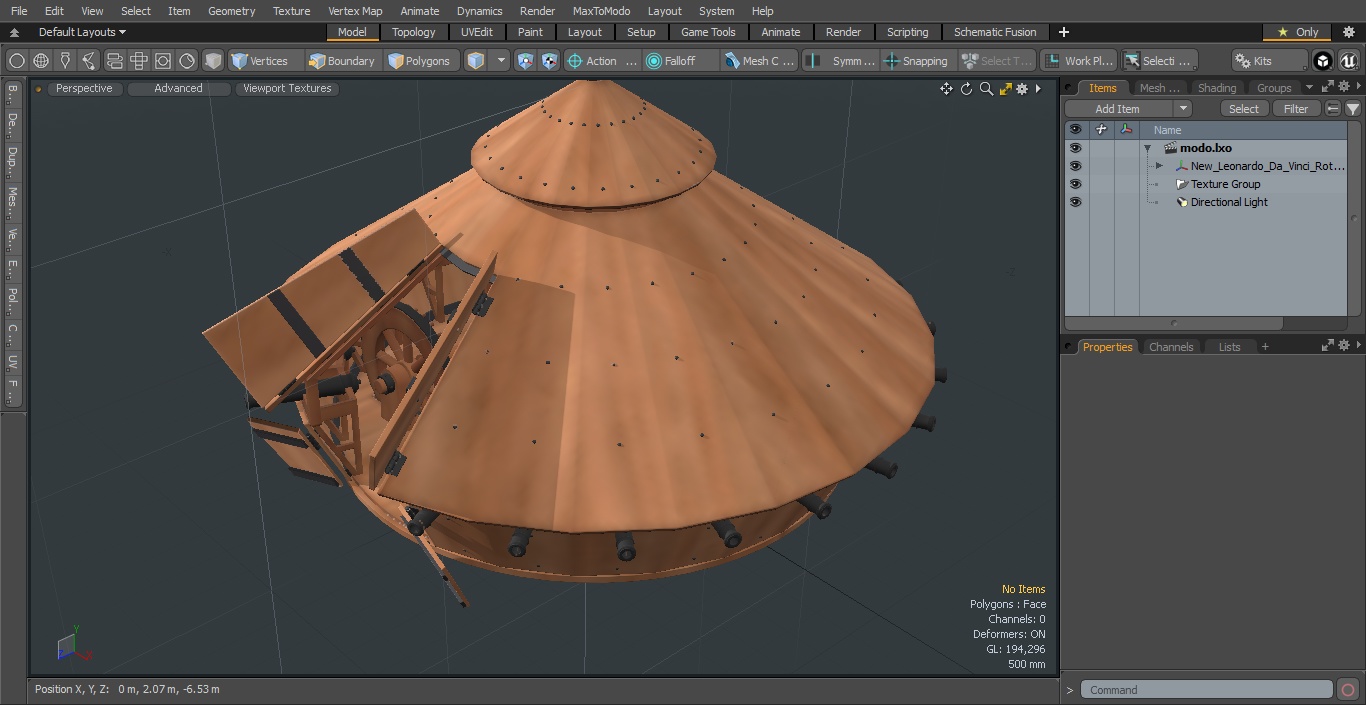Open the Advanced shading style dropdown
The width and height of the screenshot is (1366, 705).
(178, 88)
